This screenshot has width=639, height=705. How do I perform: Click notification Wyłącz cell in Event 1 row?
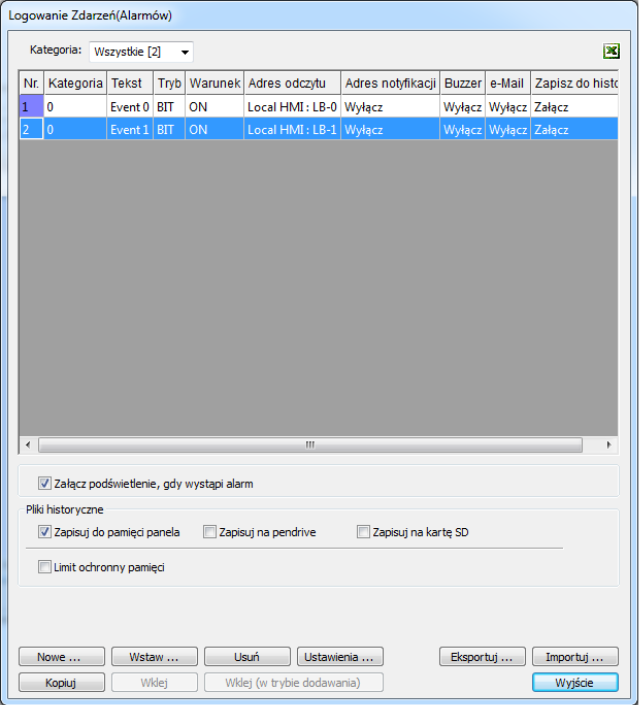[x=390, y=129]
